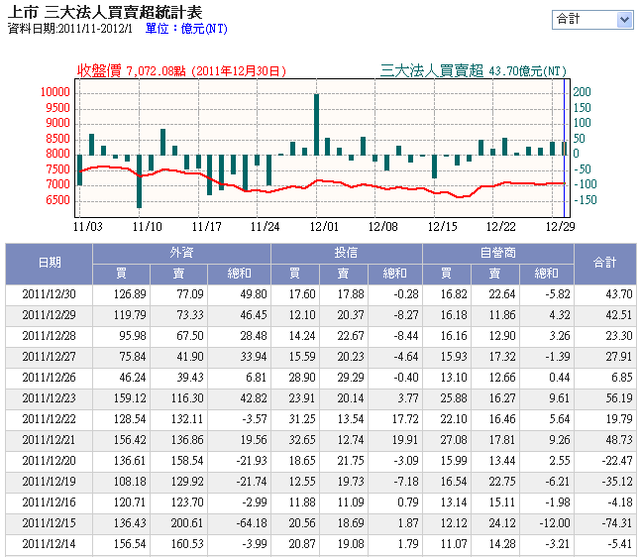
Task: Click the blue vertical marker at 12/29
Action: point(564,148)
